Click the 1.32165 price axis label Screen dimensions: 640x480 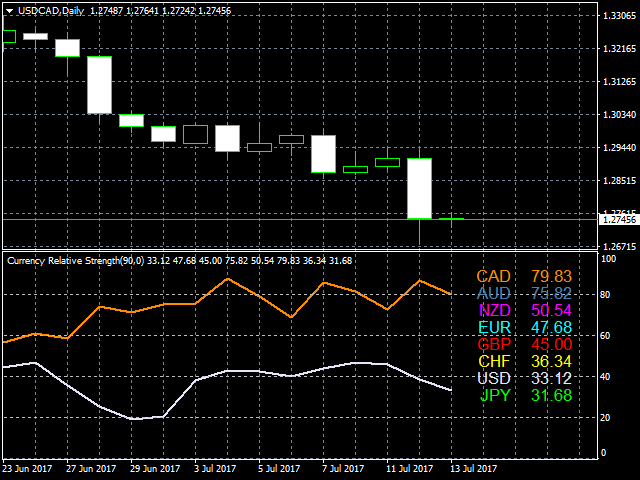coord(619,49)
